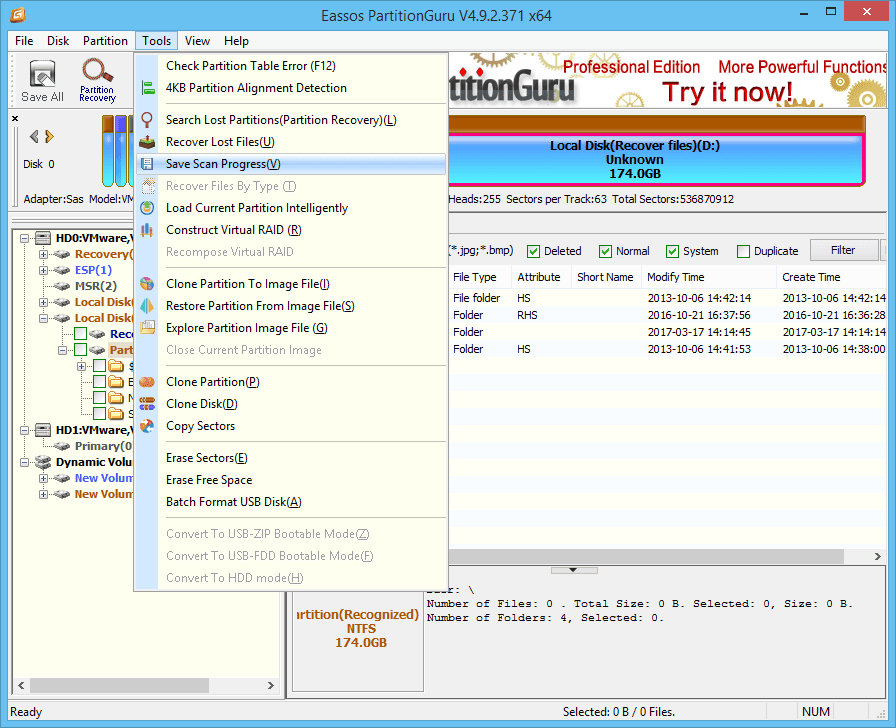Sort by the Modify Time column header
The width and height of the screenshot is (896, 728).
pyautogui.click(x=708, y=277)
